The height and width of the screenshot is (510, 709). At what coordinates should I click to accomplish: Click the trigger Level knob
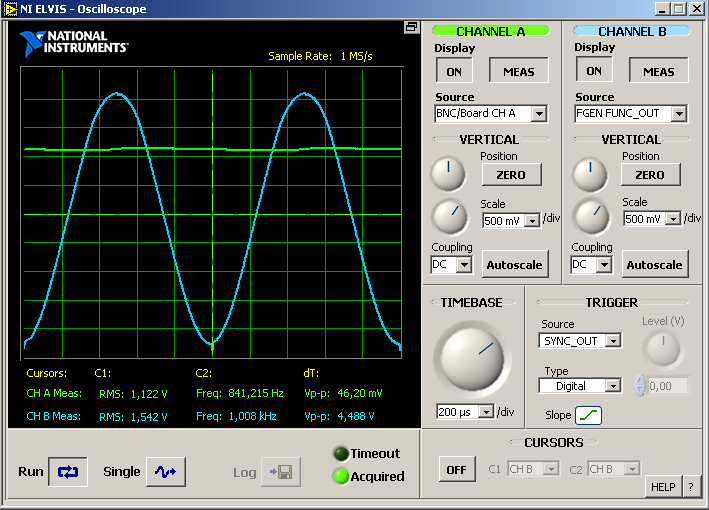pyautogui.click(x=663, y=347)
